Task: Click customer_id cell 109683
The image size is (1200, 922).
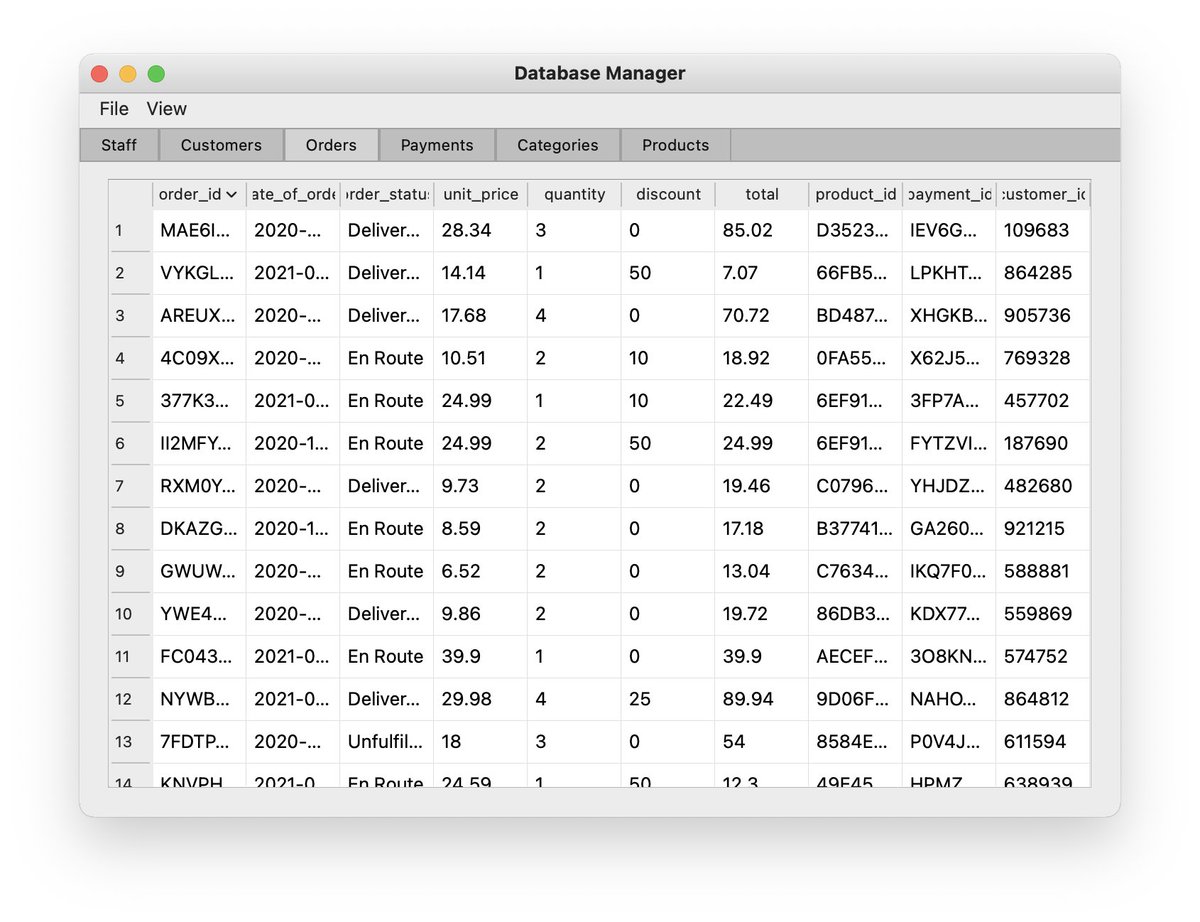Action: tap(1043, 231)
